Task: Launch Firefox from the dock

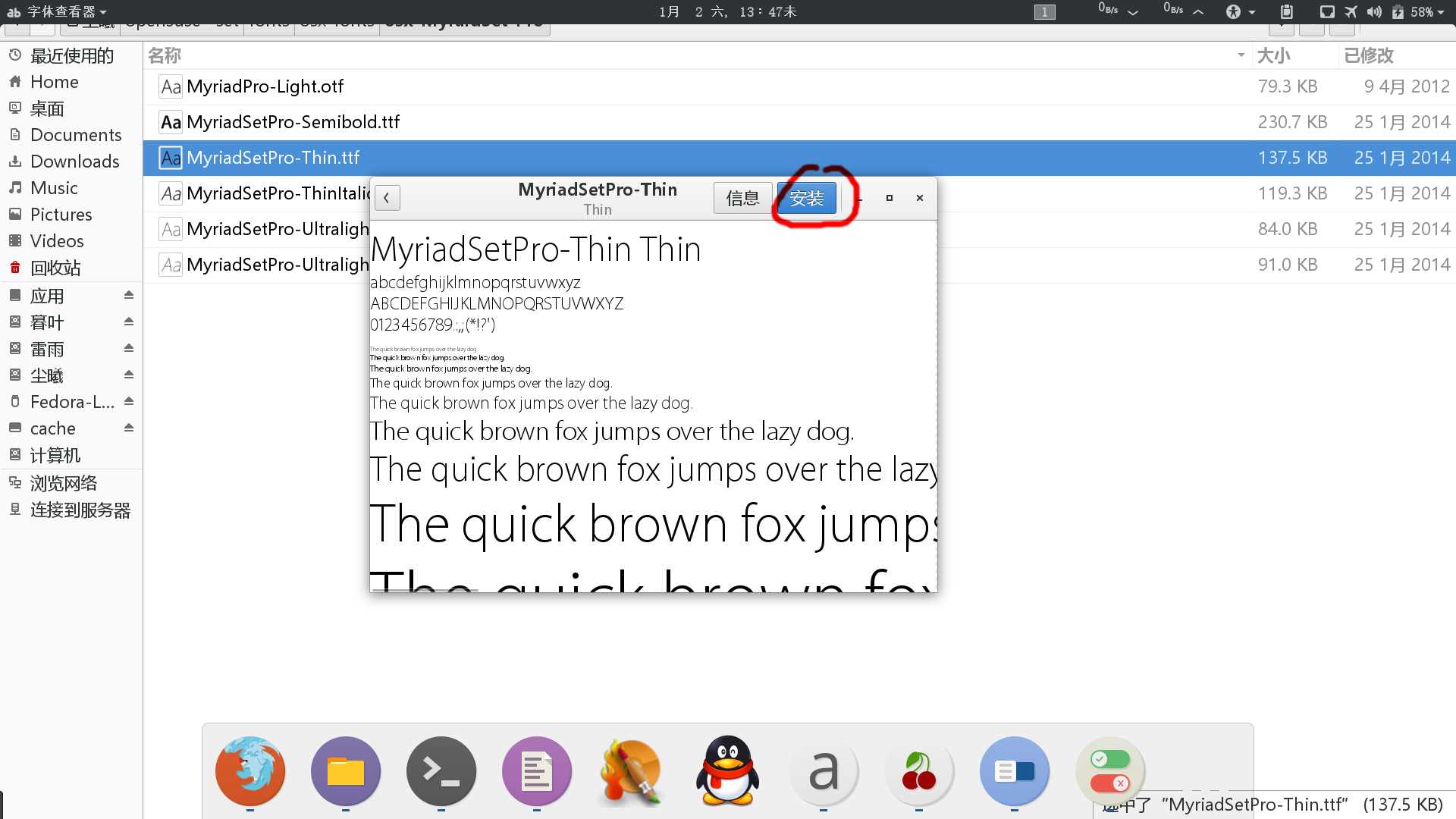Action: [250, 771]
